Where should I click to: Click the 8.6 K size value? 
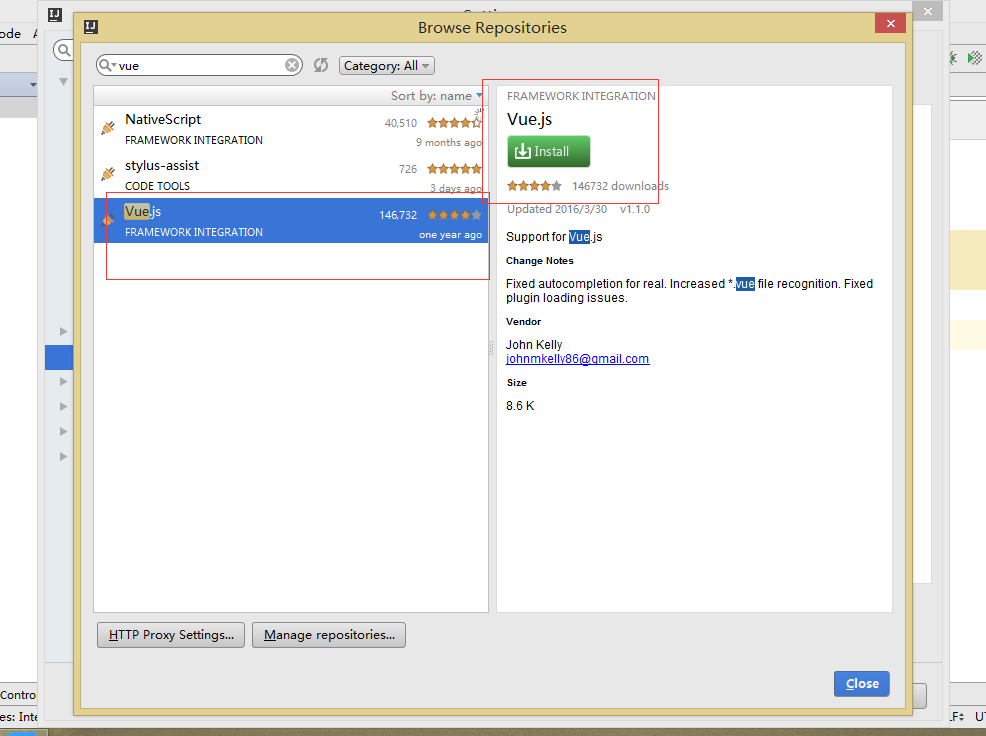(x=520, y=406)
